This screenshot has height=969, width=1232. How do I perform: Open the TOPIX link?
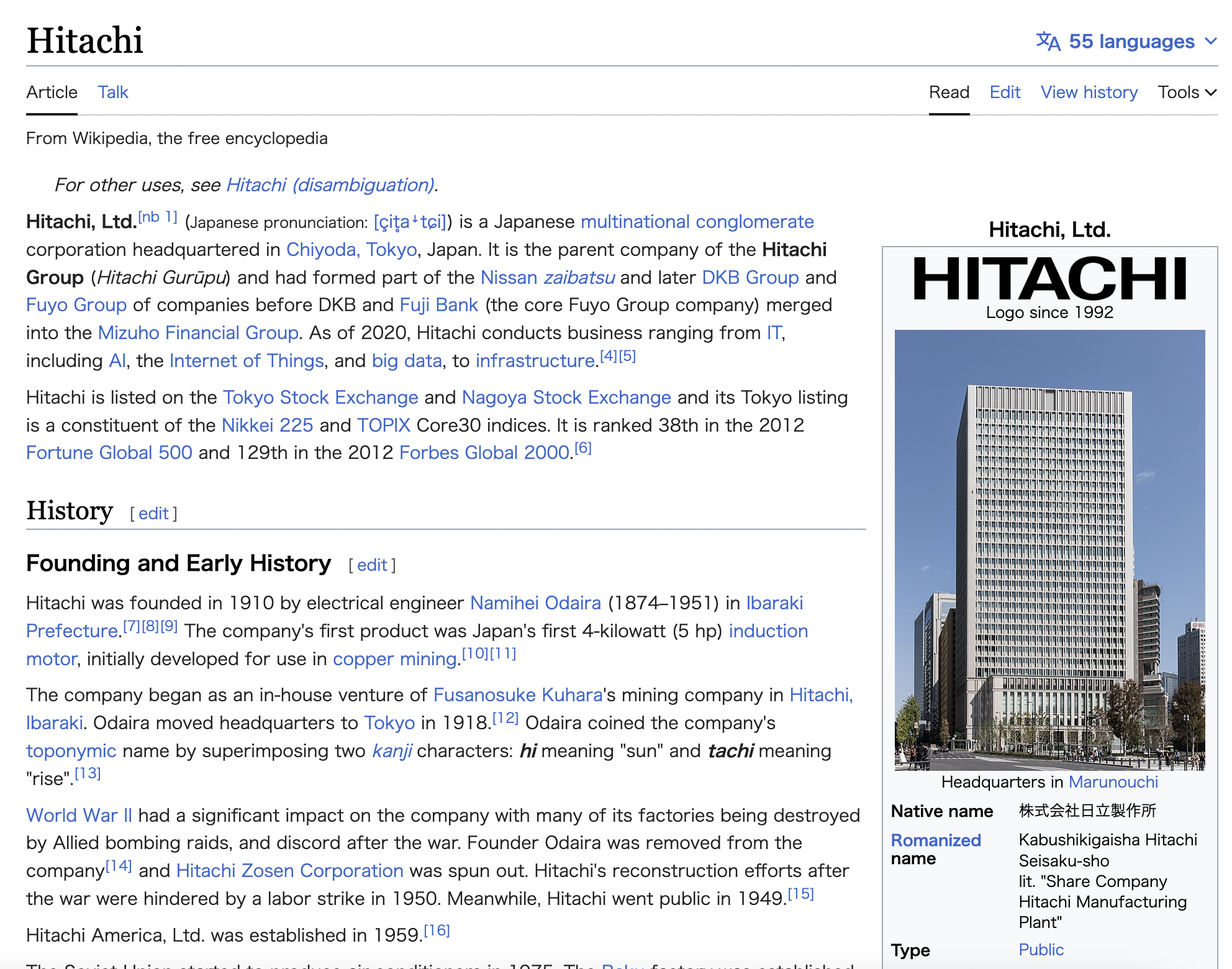[x=384, y=425]
